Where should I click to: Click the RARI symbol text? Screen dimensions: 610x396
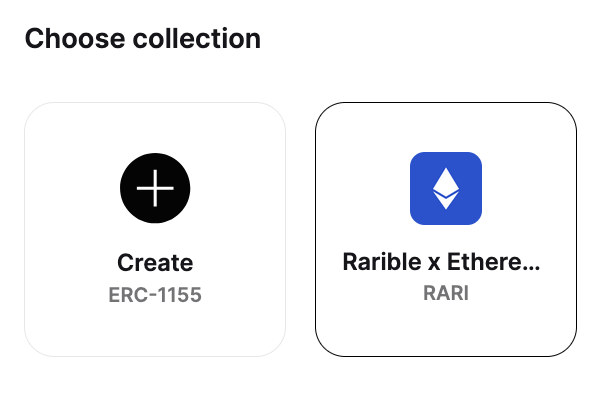pyautogui.click(x=446, y=293)
